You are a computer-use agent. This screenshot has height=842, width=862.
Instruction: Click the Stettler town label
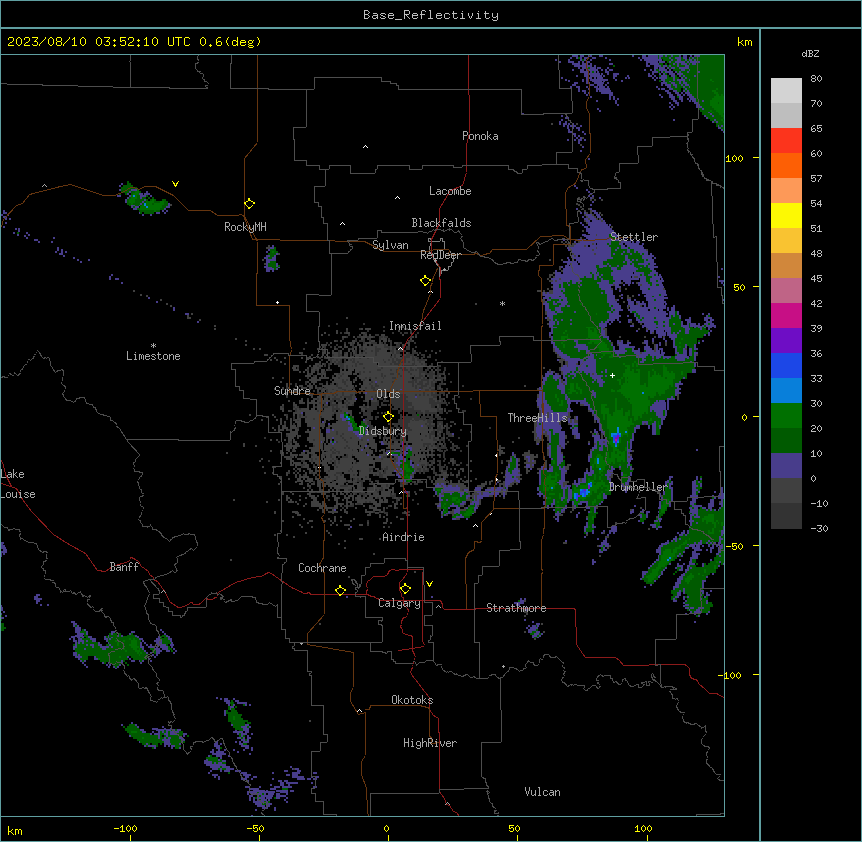pos(633,237)
